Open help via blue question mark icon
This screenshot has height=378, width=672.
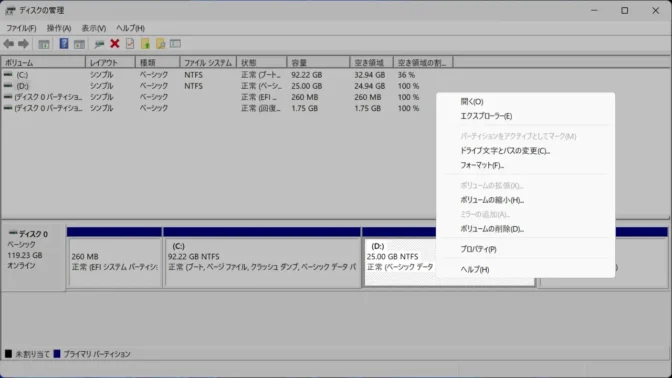(64, 44)
